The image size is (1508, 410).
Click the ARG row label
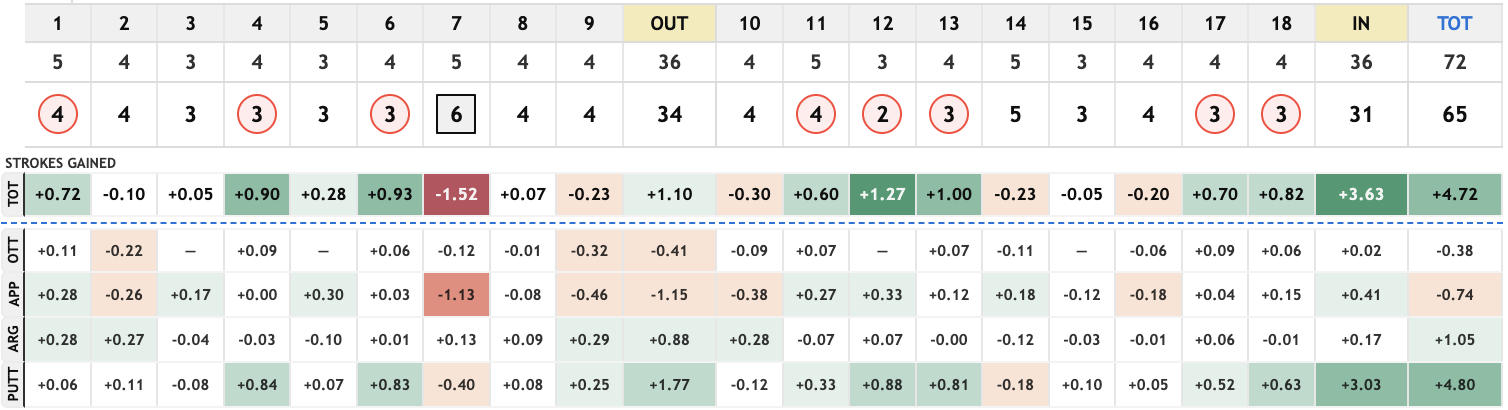coord(11,339)
